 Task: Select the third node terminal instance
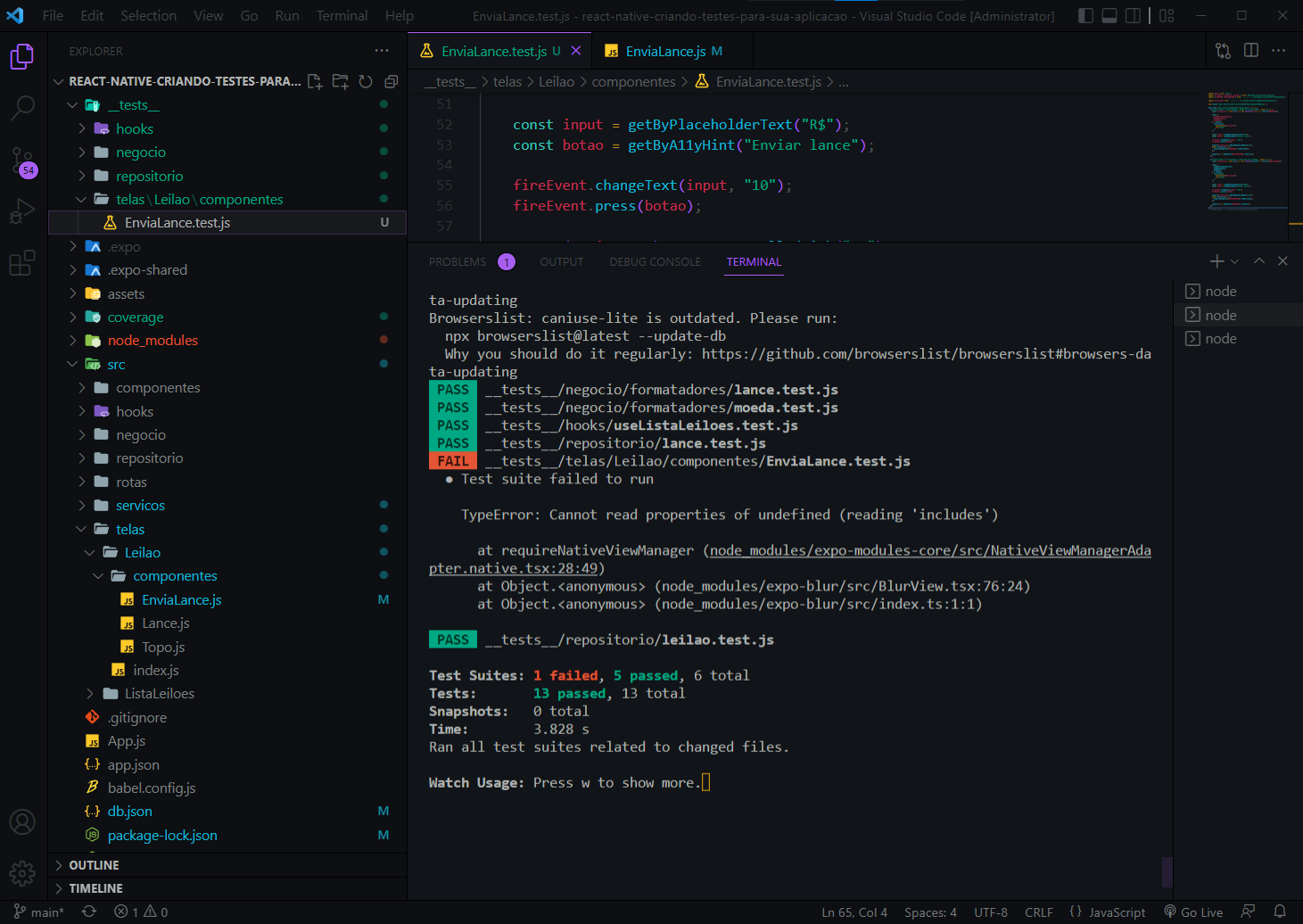(1238, 338)
